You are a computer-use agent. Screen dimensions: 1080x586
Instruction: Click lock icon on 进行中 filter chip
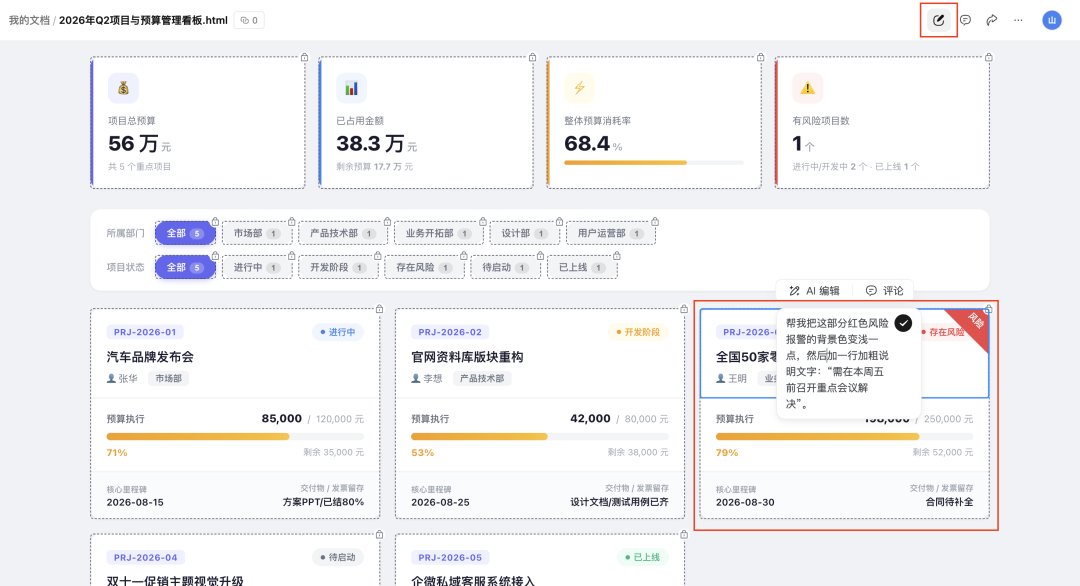(x=291, y=255)
